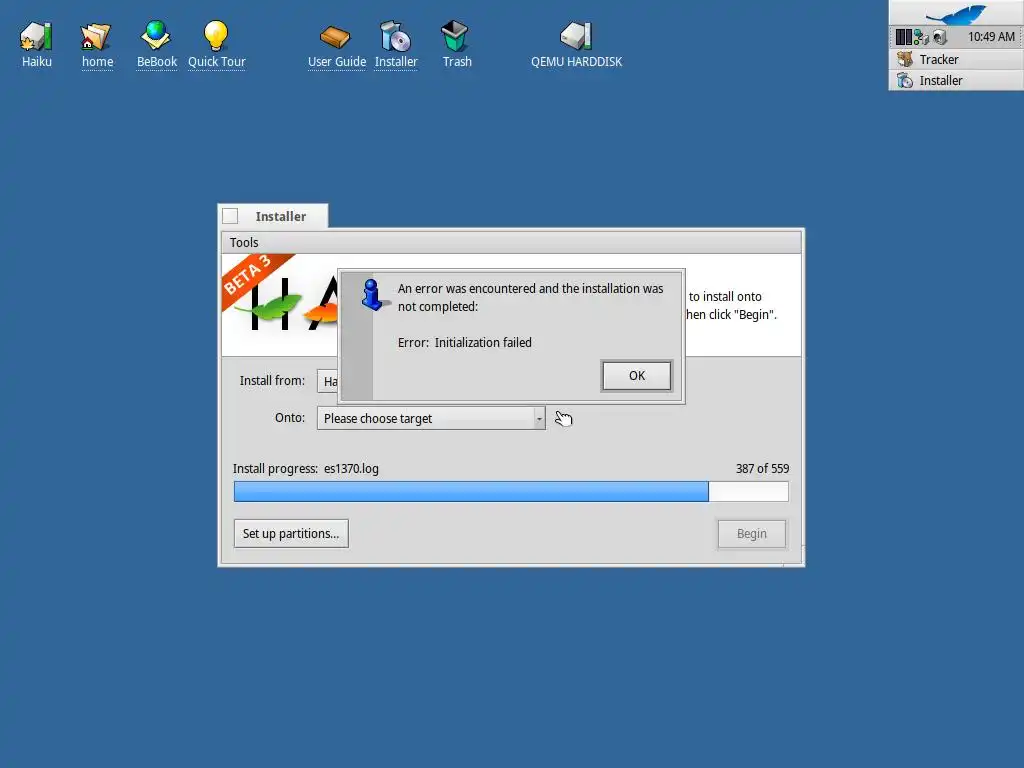The image size is (1024, 768).
Task: Click the Installer window close box
Action: tap(230, 216)
